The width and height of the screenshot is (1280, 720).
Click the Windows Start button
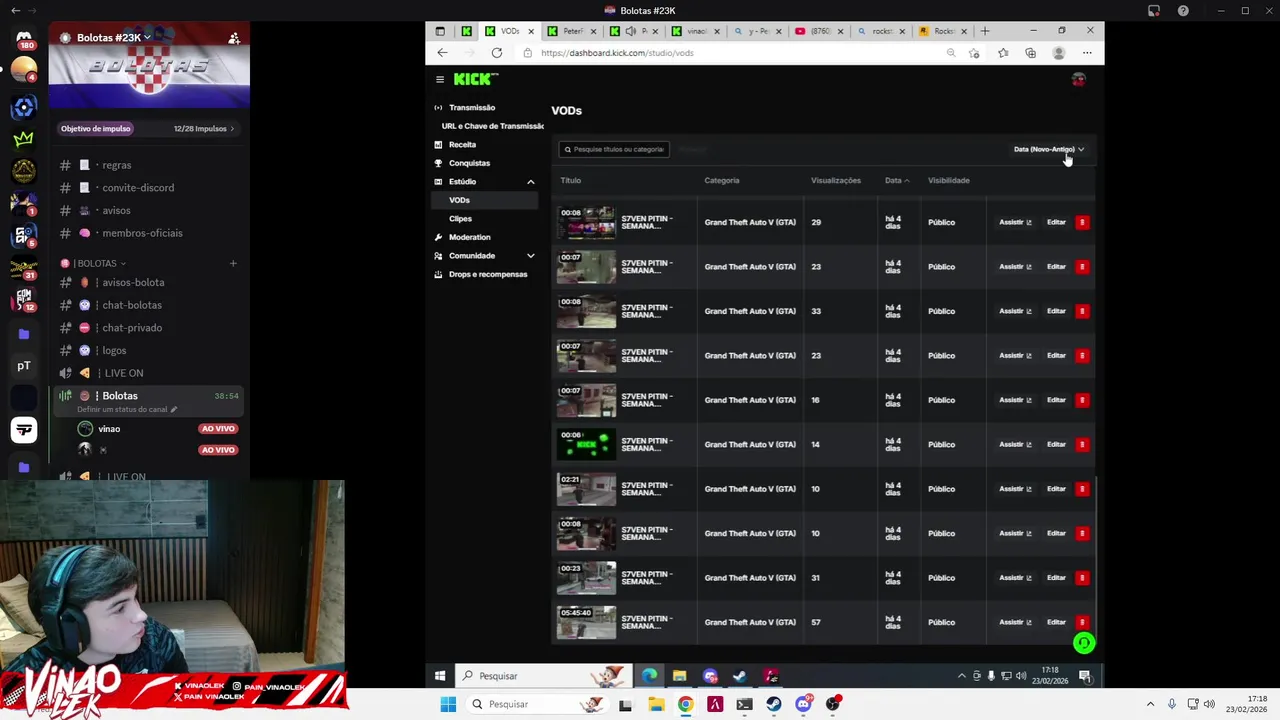coord(448,704)
